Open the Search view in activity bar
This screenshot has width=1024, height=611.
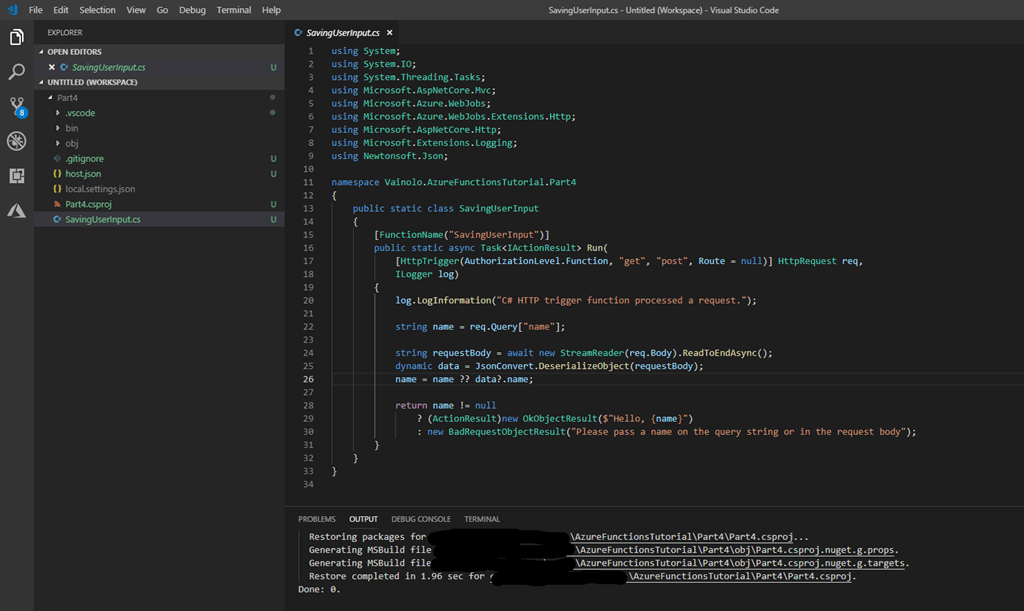pyautogui.click(x=16, y=72)
